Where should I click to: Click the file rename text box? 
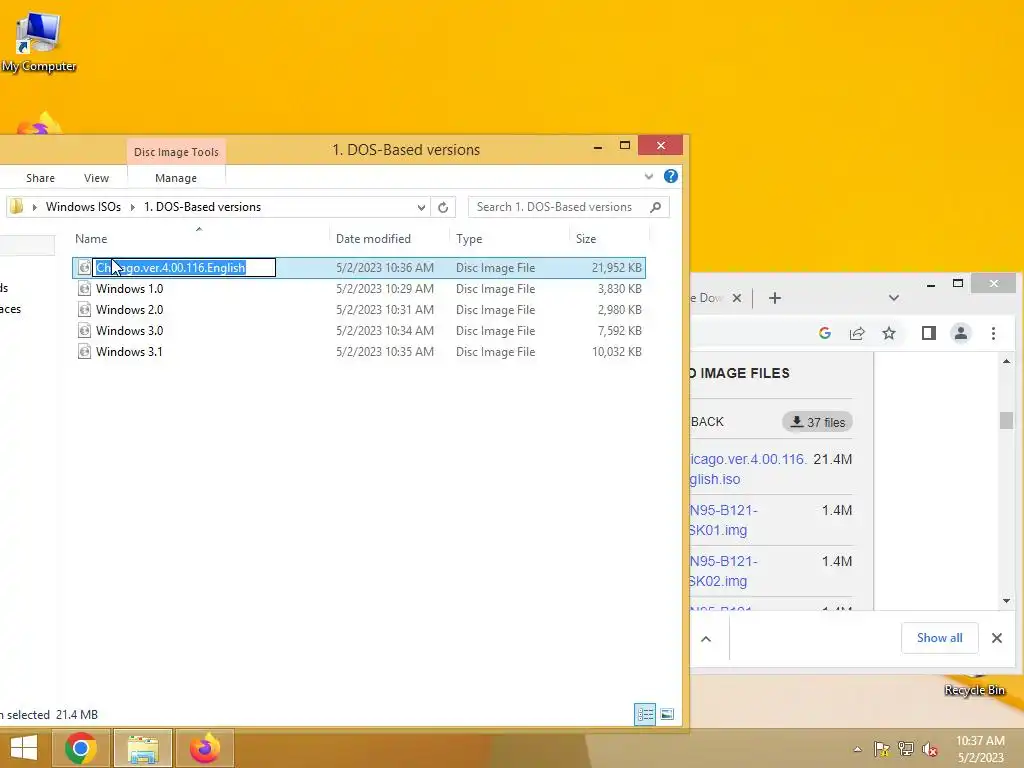point(184,268)
